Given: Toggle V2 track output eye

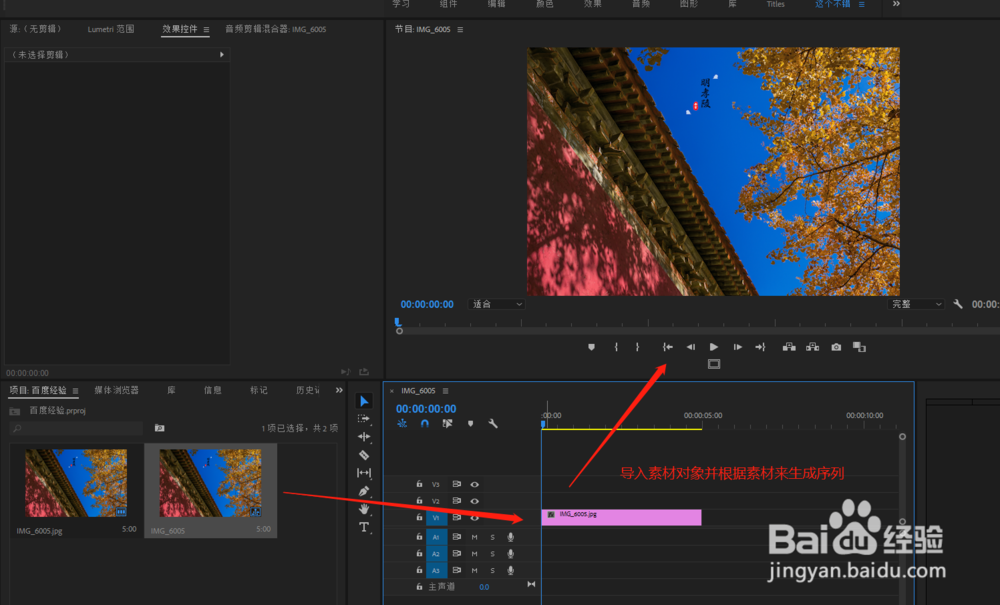Looking at the screenshot, I should click(x=474, y=501).
